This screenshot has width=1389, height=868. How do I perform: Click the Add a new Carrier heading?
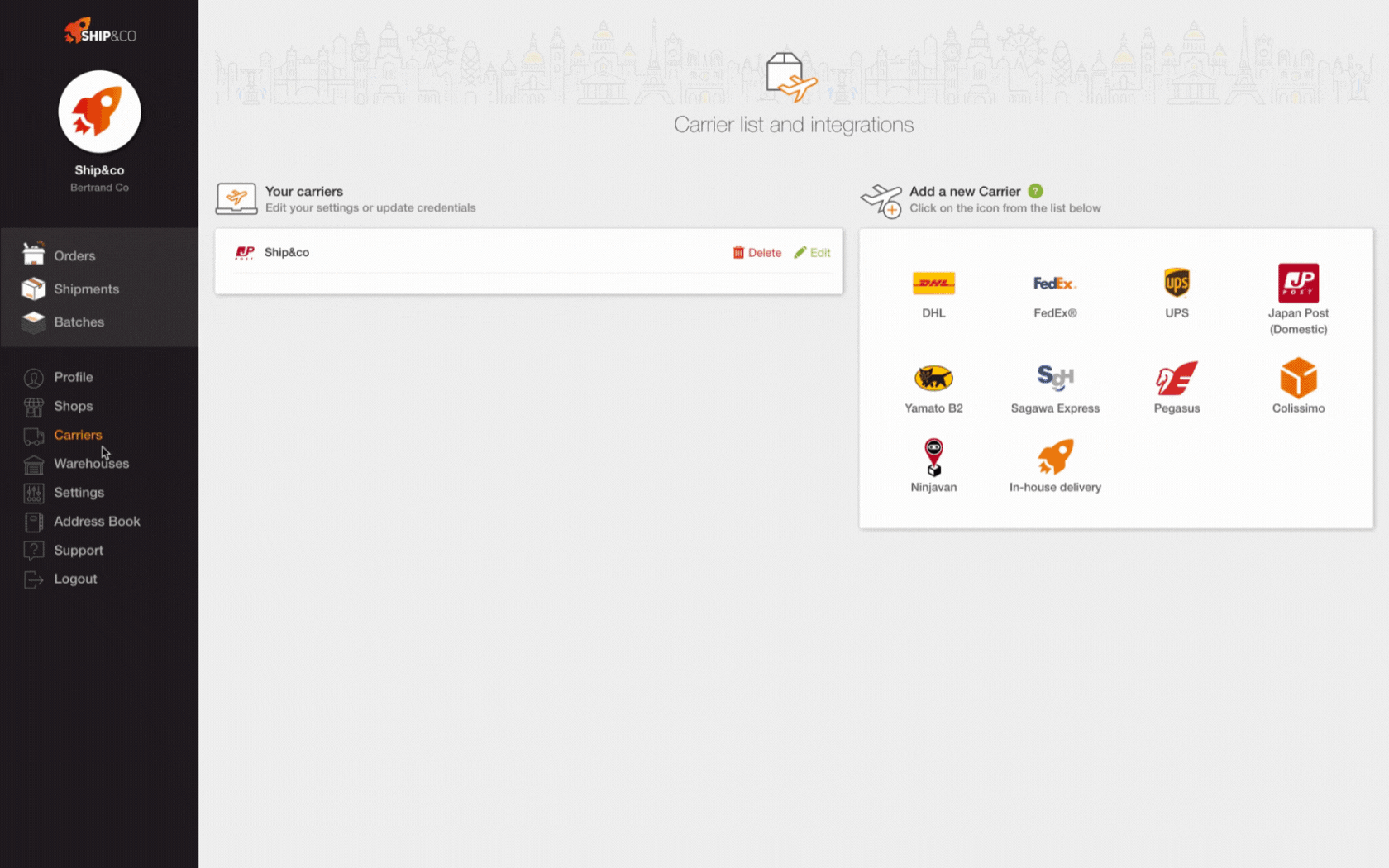pyautogui.click(x=965, y=191)
